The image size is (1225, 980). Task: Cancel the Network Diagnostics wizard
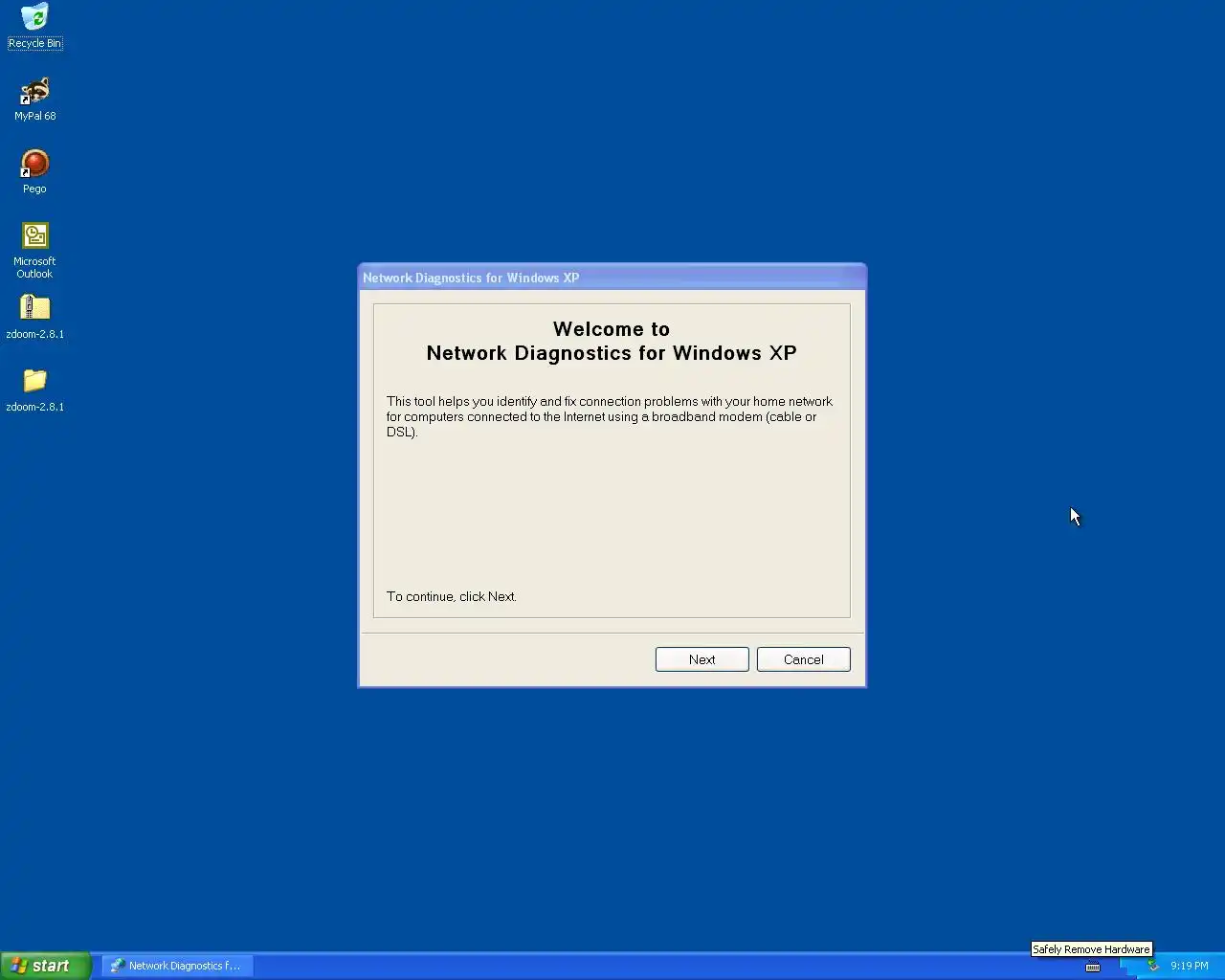803,659
